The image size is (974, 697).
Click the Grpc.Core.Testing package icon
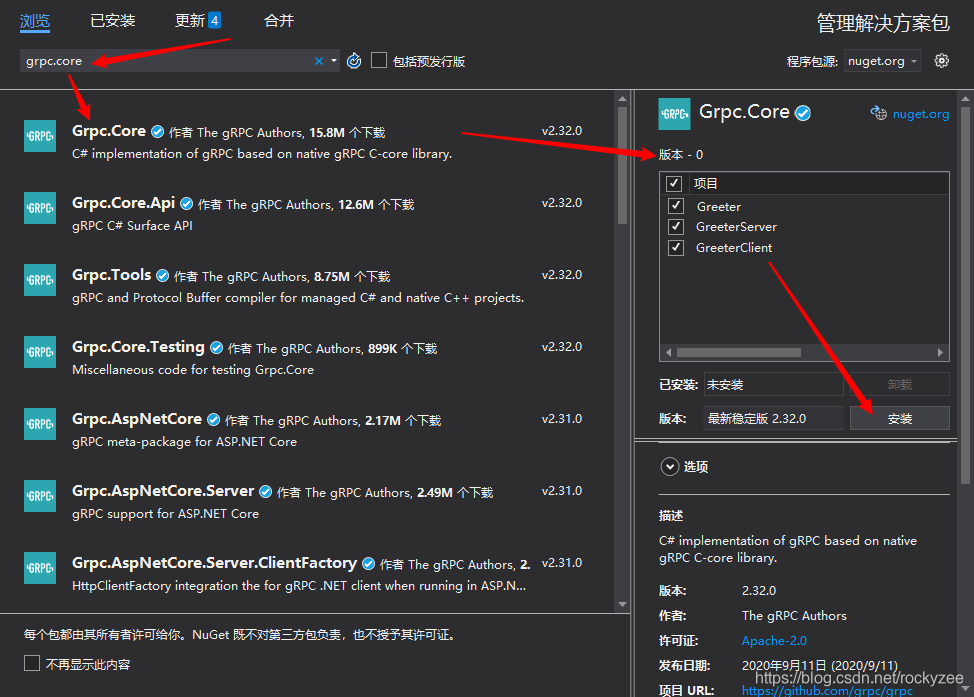(x=40, y=352)
